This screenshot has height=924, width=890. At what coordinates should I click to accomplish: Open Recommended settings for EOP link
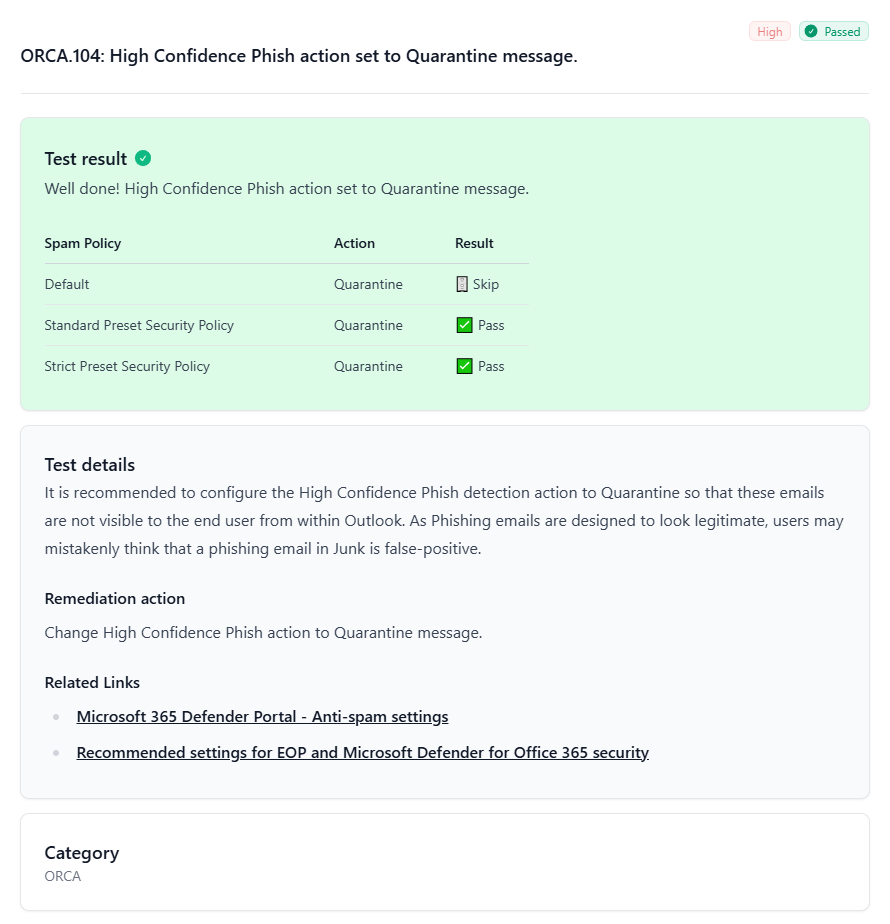tap(362, 753)
